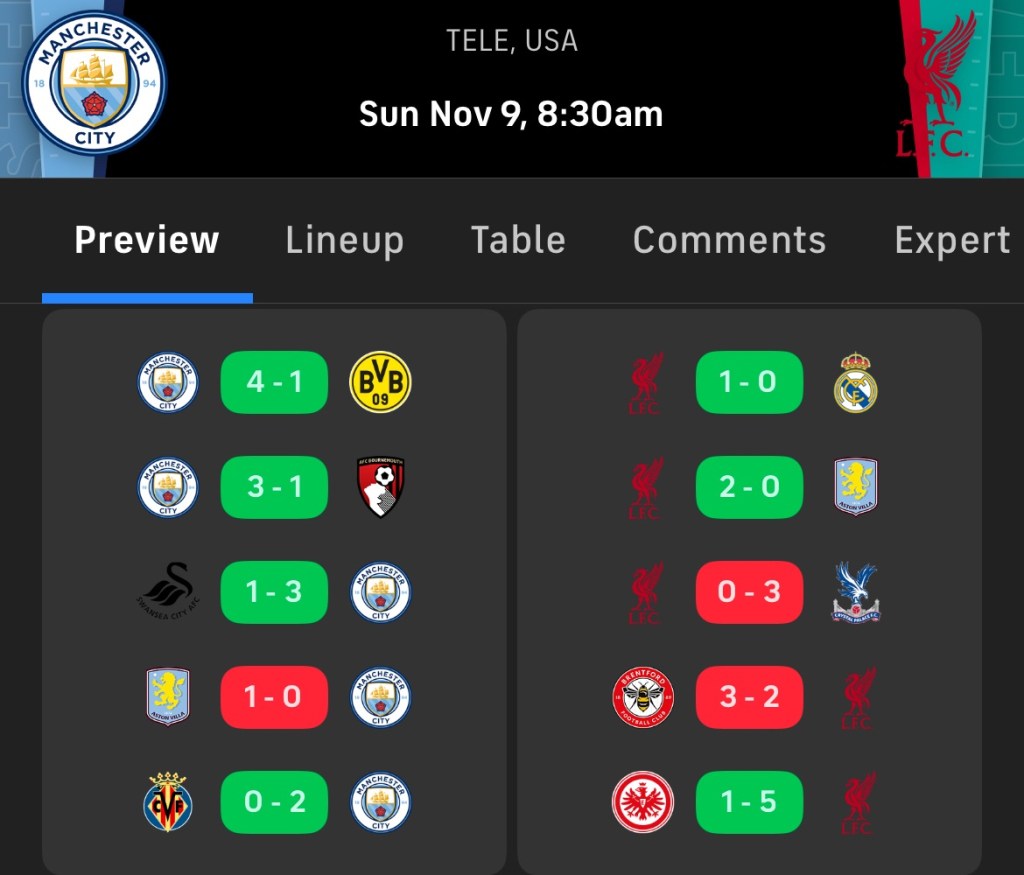Select the Bournemouth club logo
The image size is (1024, 875).
(x=380, y=487)
